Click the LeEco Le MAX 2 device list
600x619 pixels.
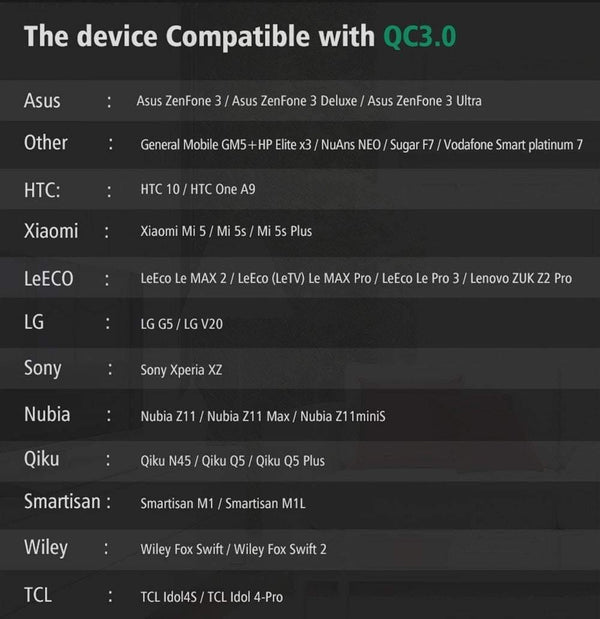[356, 278]
